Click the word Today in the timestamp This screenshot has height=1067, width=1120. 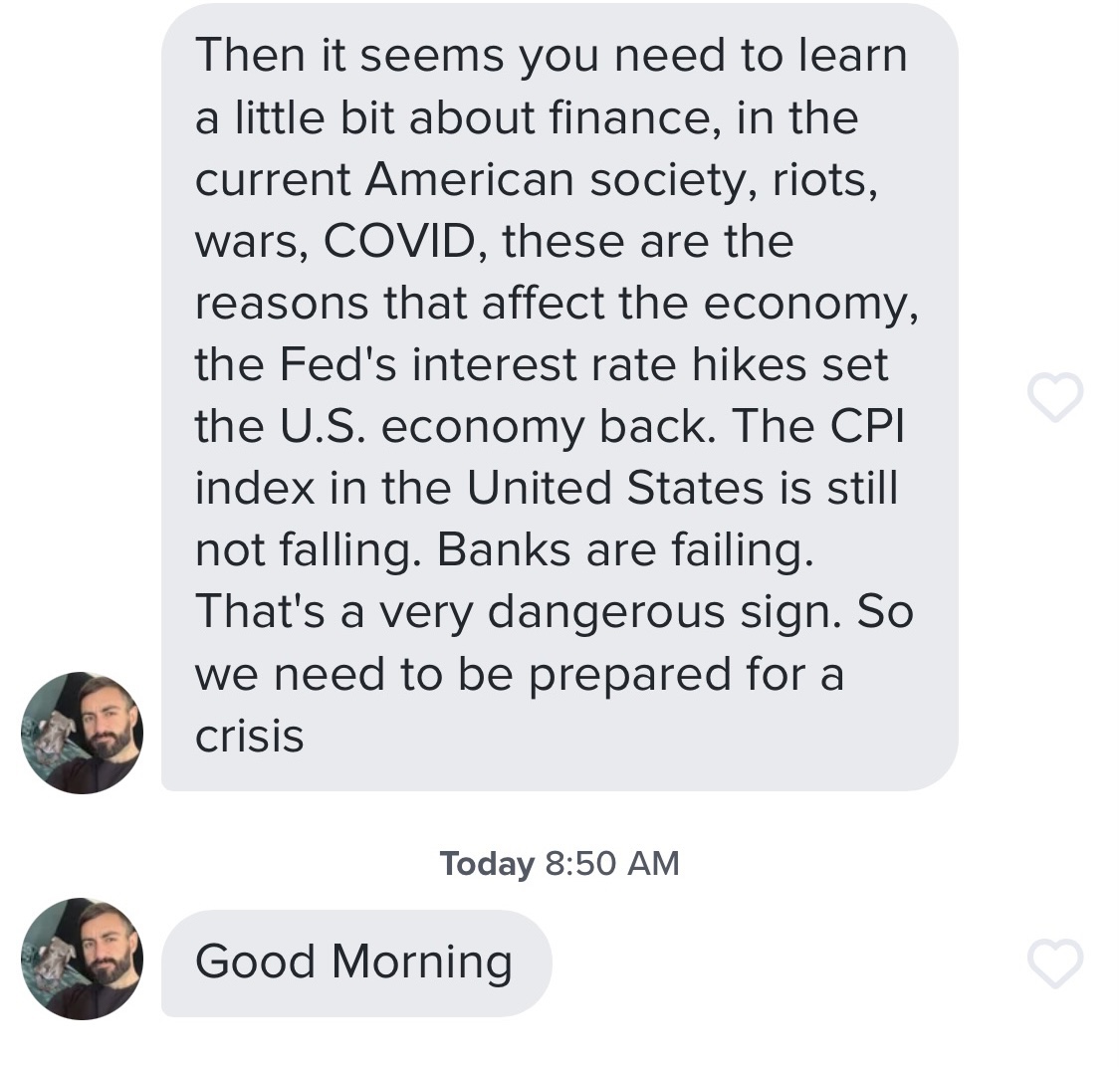point(487,863)
